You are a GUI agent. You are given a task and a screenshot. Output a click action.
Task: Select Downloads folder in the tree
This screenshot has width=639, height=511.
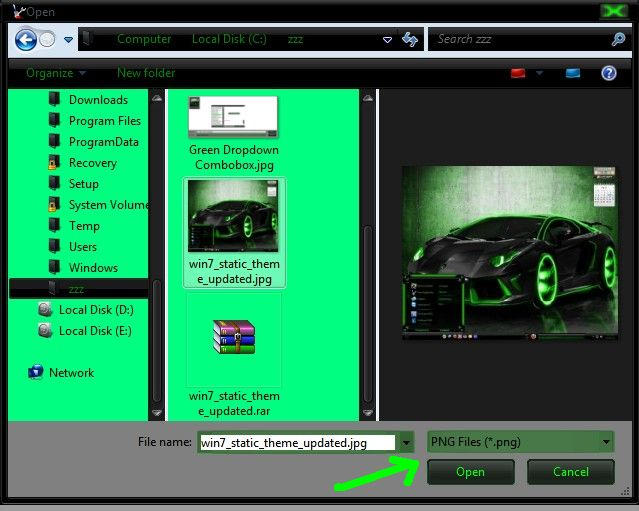click(98, 100)
